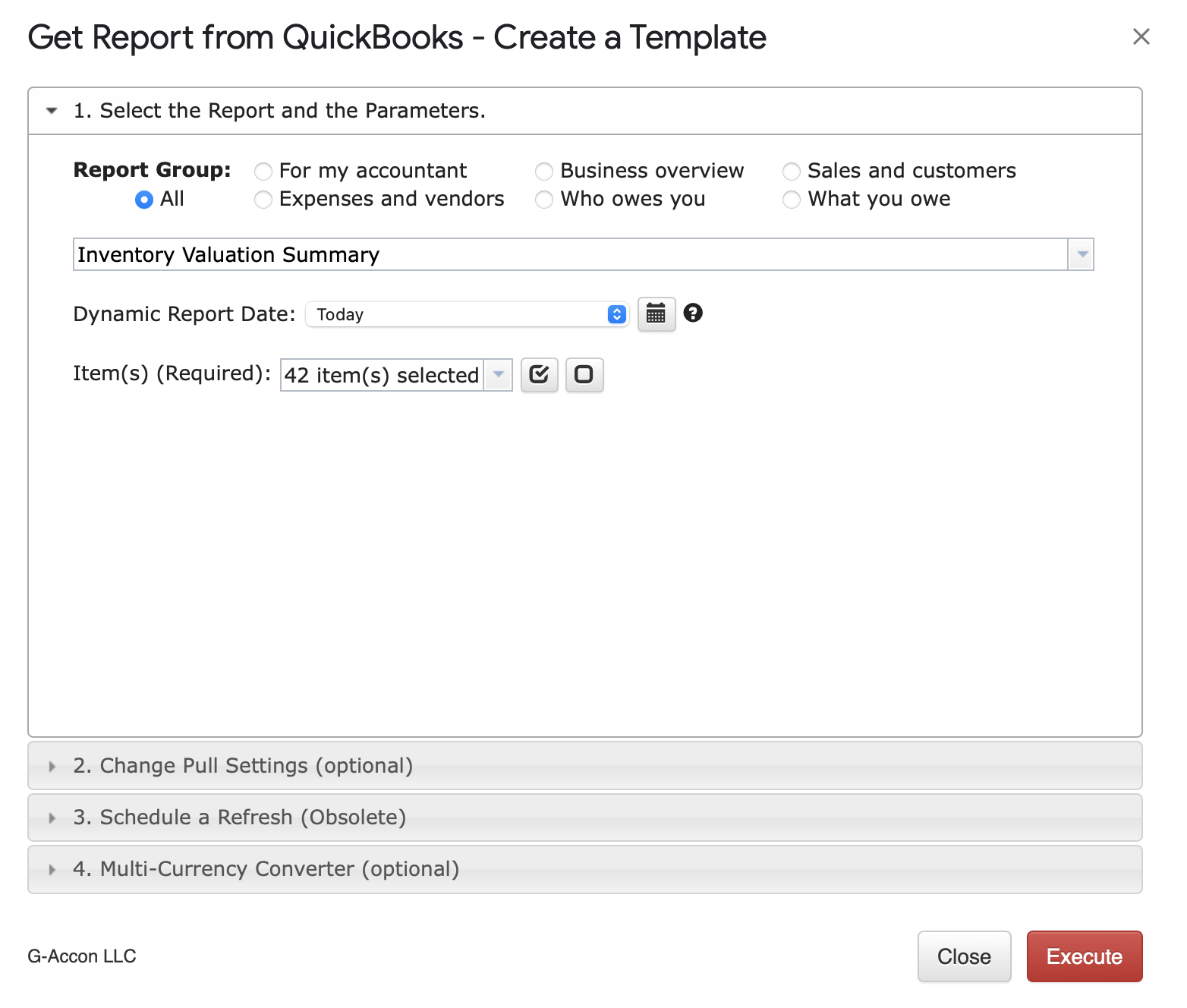Expand Schedule a Refresh section
The width and height of the screenshot is (1187, 1008).
239,817
